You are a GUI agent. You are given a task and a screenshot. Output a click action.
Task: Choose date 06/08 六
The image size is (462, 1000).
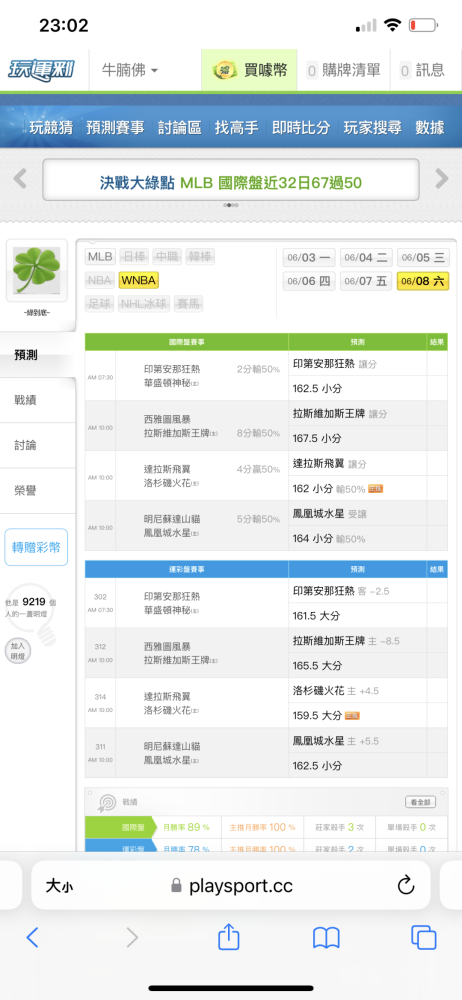[x=423, y=281]
